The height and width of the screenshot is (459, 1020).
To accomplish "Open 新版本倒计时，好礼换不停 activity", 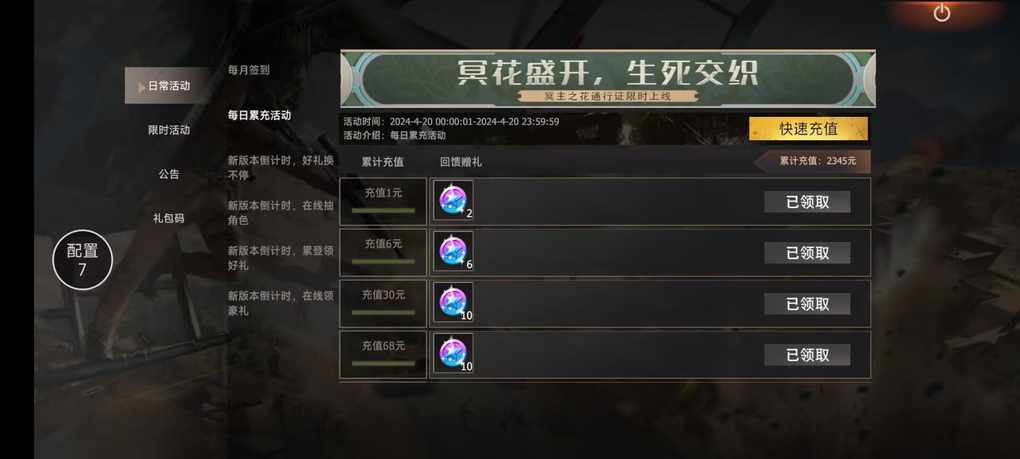I will pos(280,167).
